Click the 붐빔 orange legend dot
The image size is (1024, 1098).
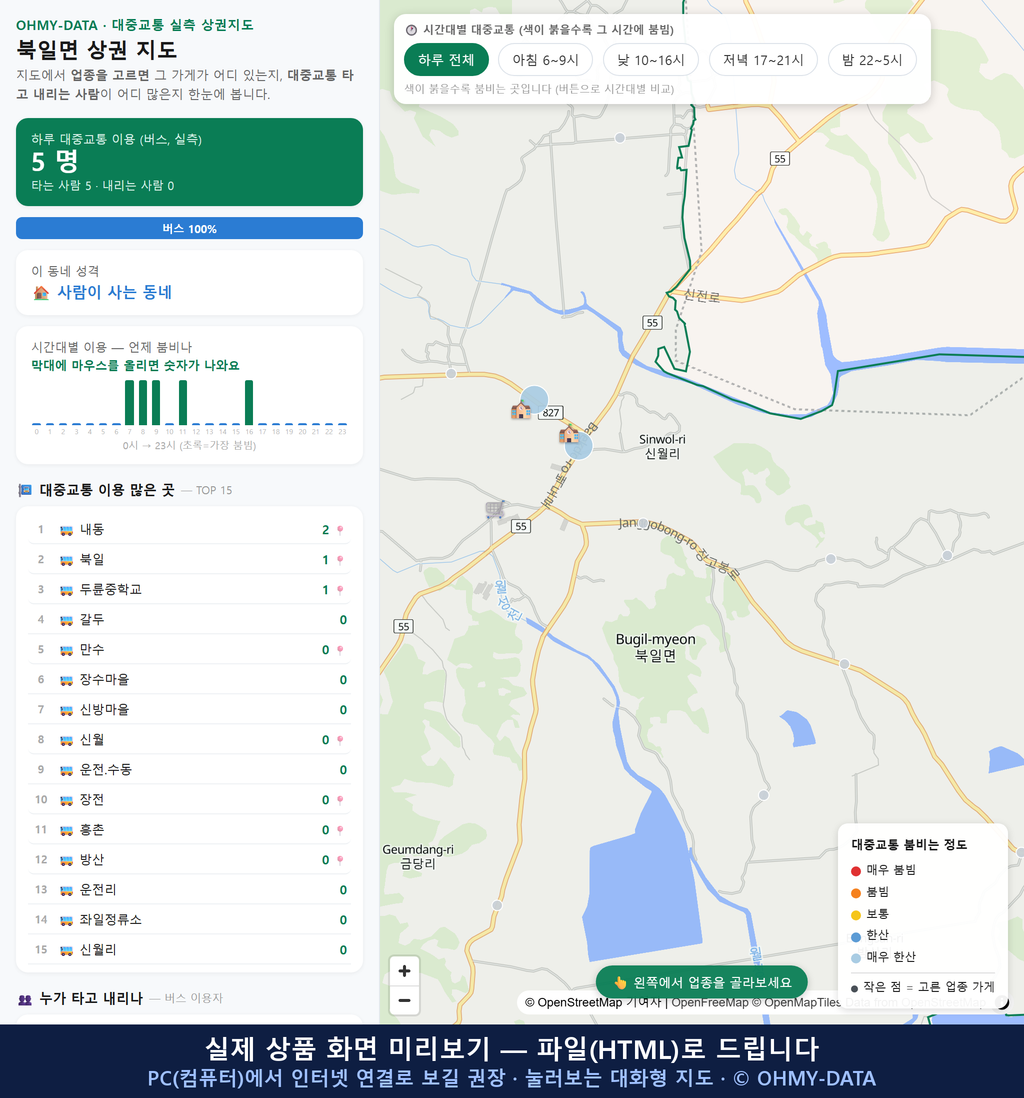[855, 893]
